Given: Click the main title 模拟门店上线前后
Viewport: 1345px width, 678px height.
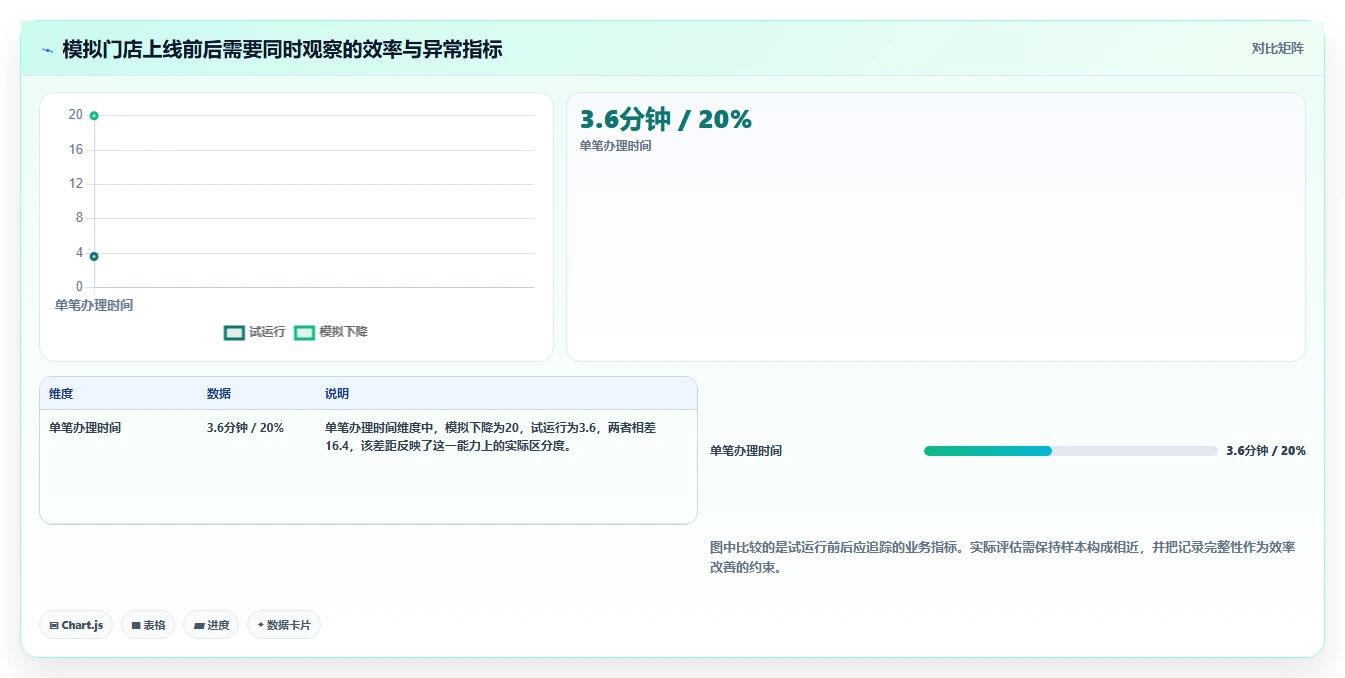Looking at the screenshot, I should (282, 49).
